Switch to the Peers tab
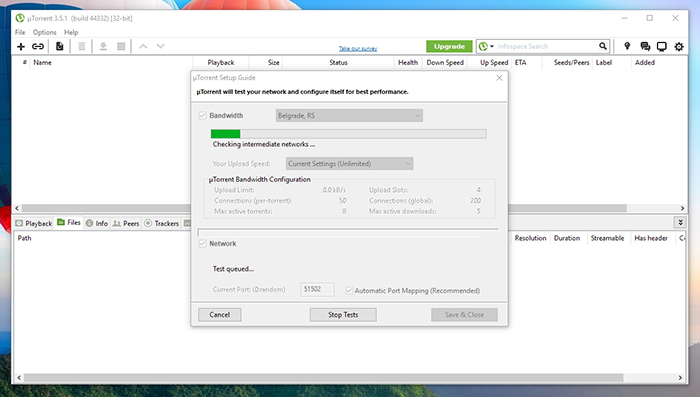The width and height of the screenshot is (700, 397). pos(126,223)
